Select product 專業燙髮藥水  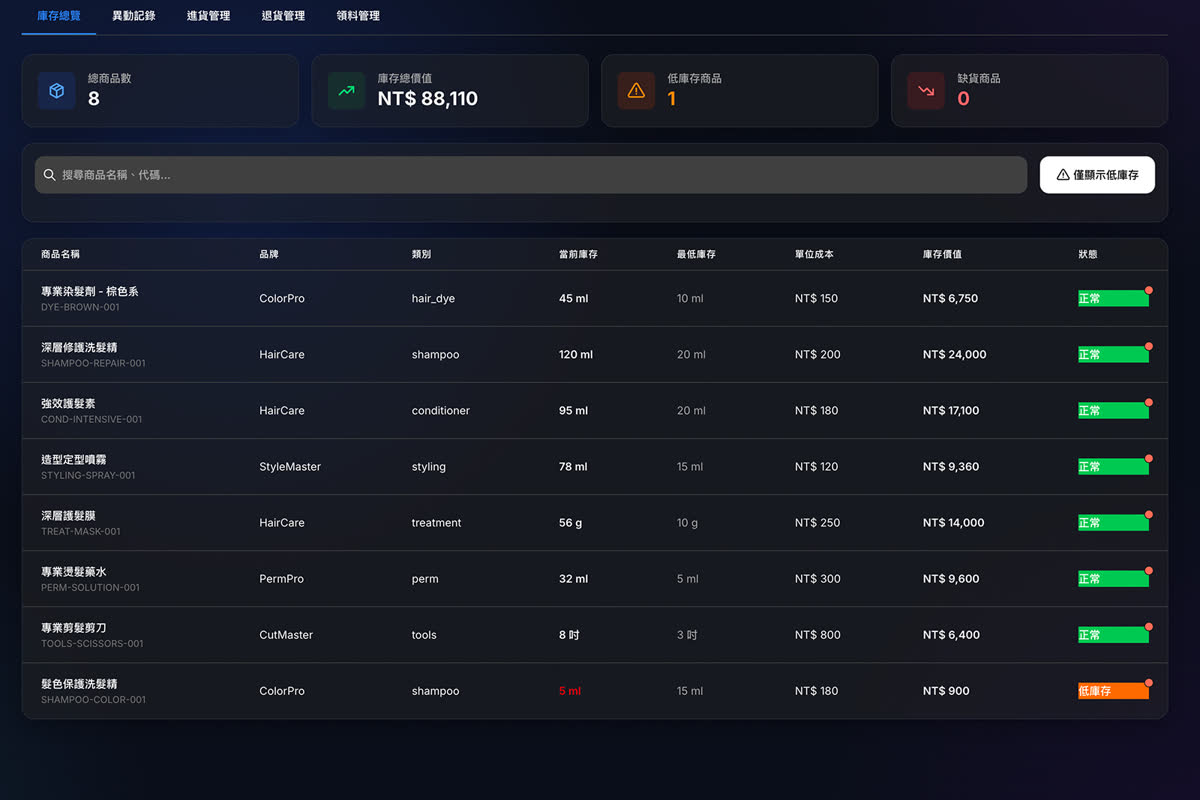point(73,572)
